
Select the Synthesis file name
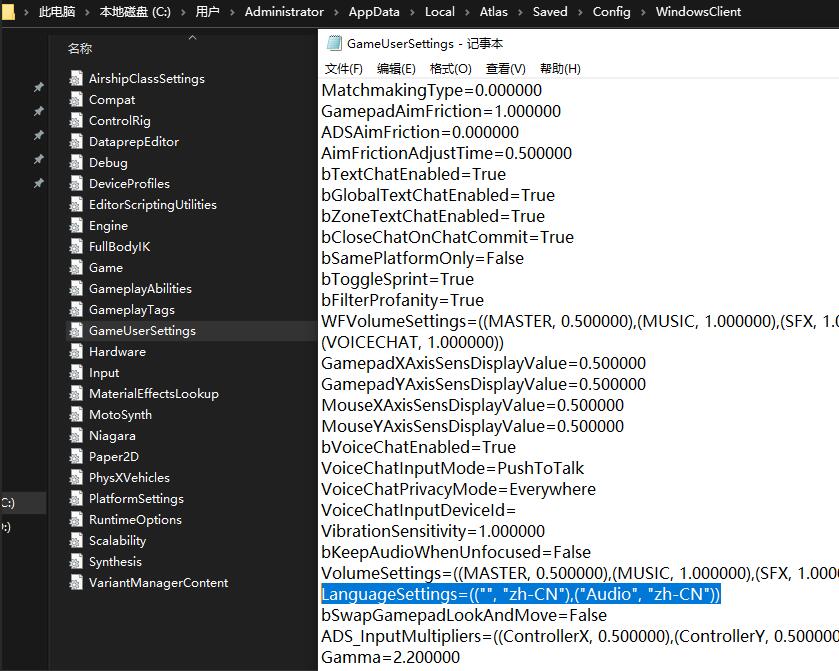tap(115, 561)
